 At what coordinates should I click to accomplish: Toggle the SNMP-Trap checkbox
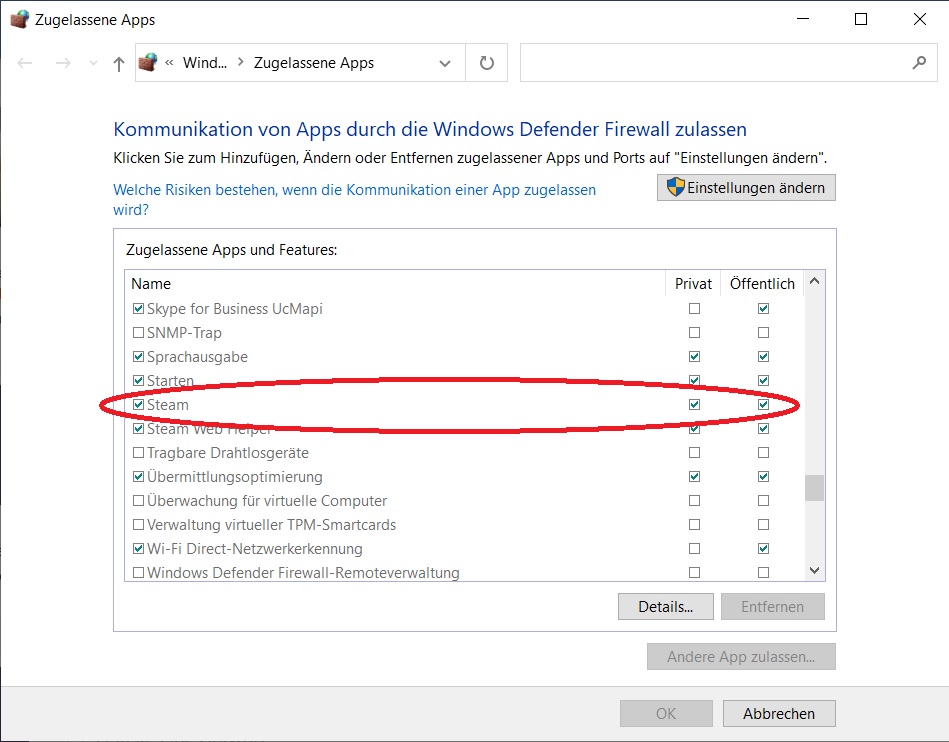[x=139, y=332]
